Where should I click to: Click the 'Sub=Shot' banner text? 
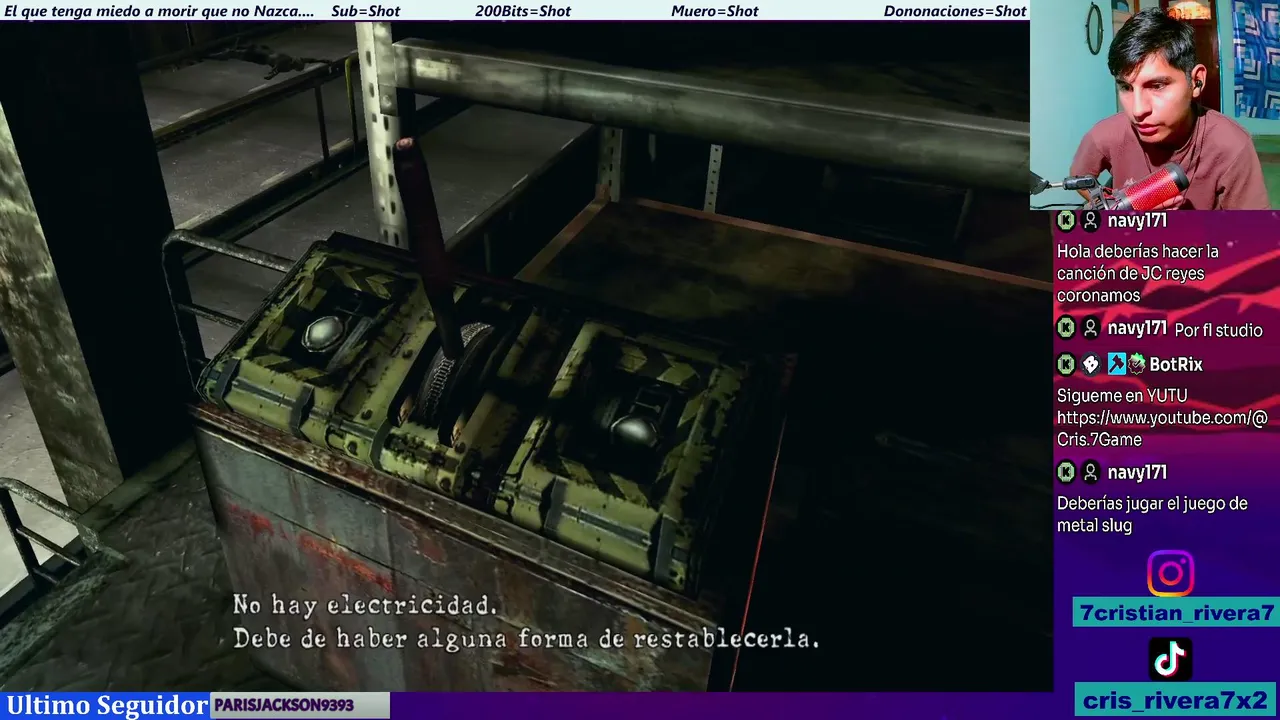tap(365, 11)
